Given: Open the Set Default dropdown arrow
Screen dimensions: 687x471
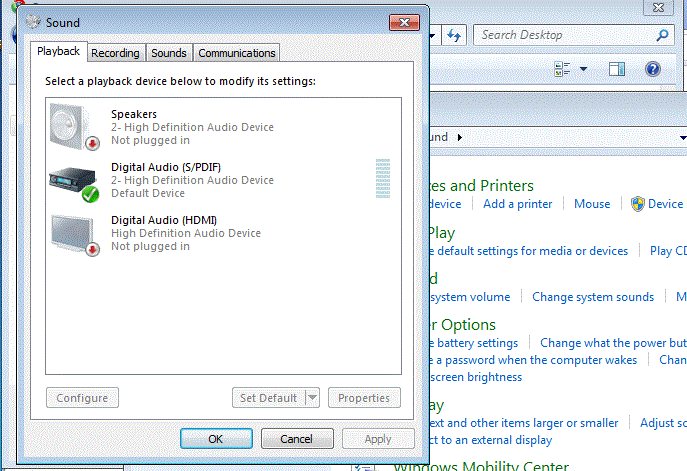Looking at the screenshot, I should tap(312, 398).
